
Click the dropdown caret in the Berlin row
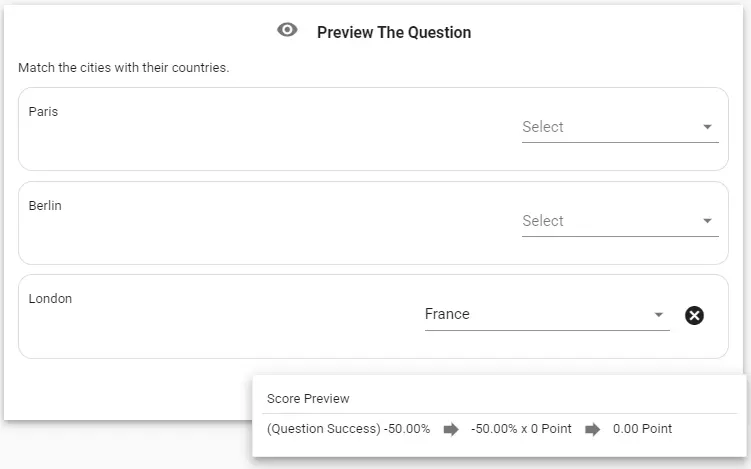coord(707,221)
